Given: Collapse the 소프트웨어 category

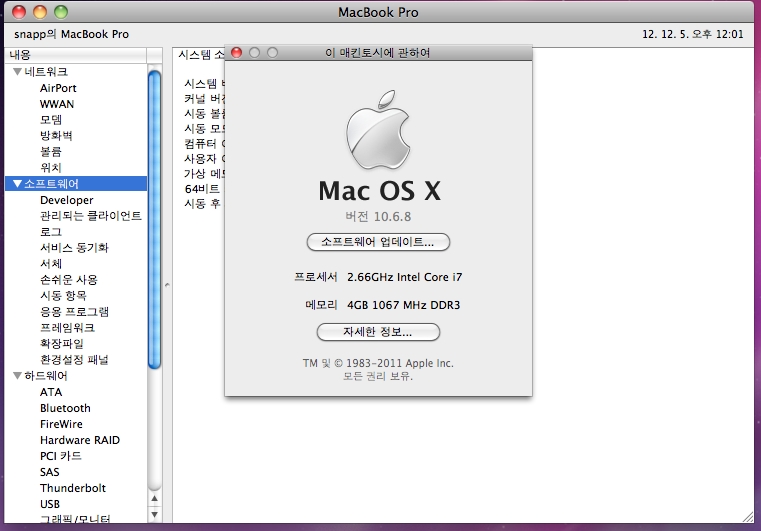Looking at the screenshot, I should 17,184.
